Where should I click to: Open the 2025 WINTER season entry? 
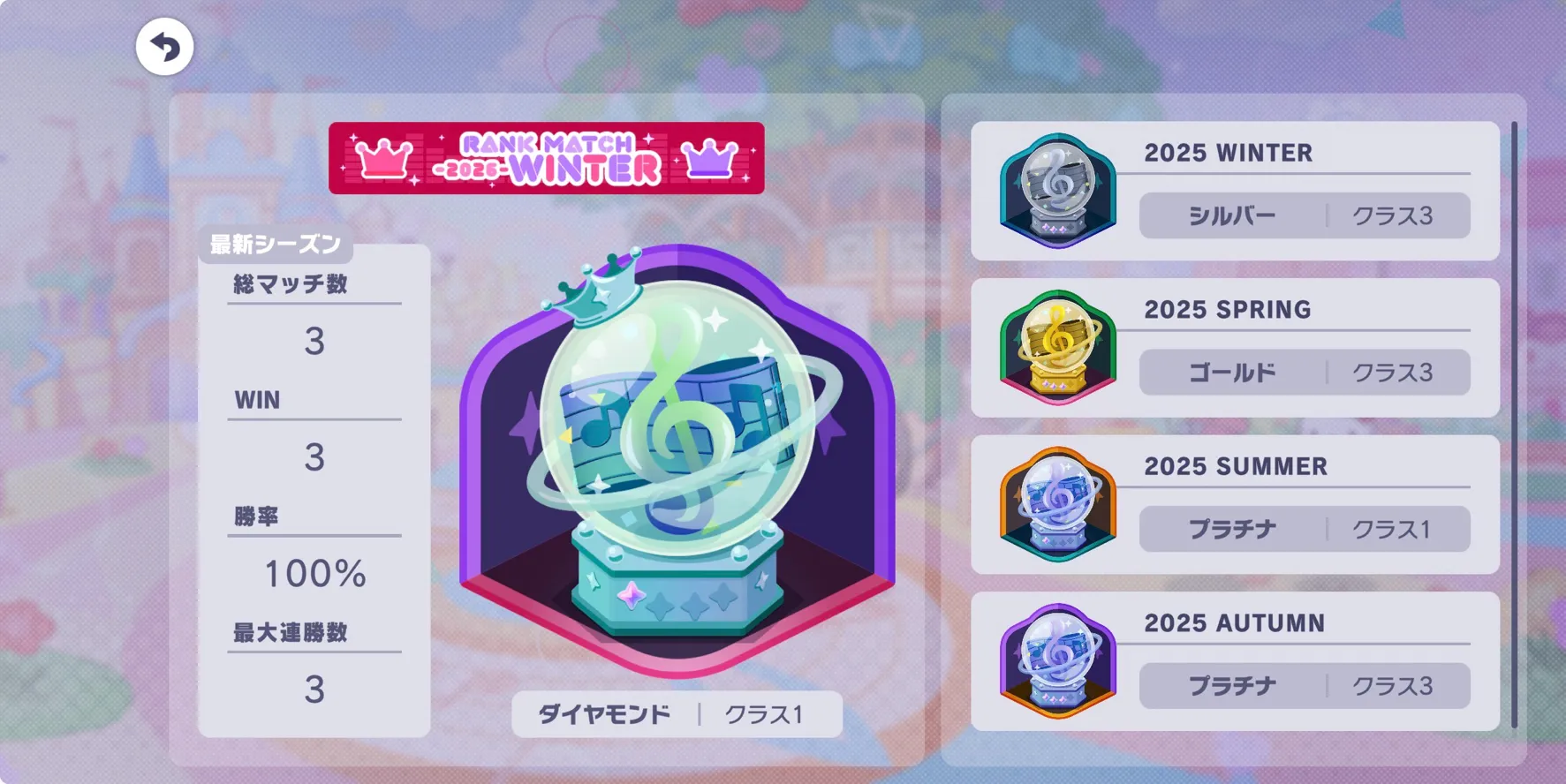point(1235,191)
